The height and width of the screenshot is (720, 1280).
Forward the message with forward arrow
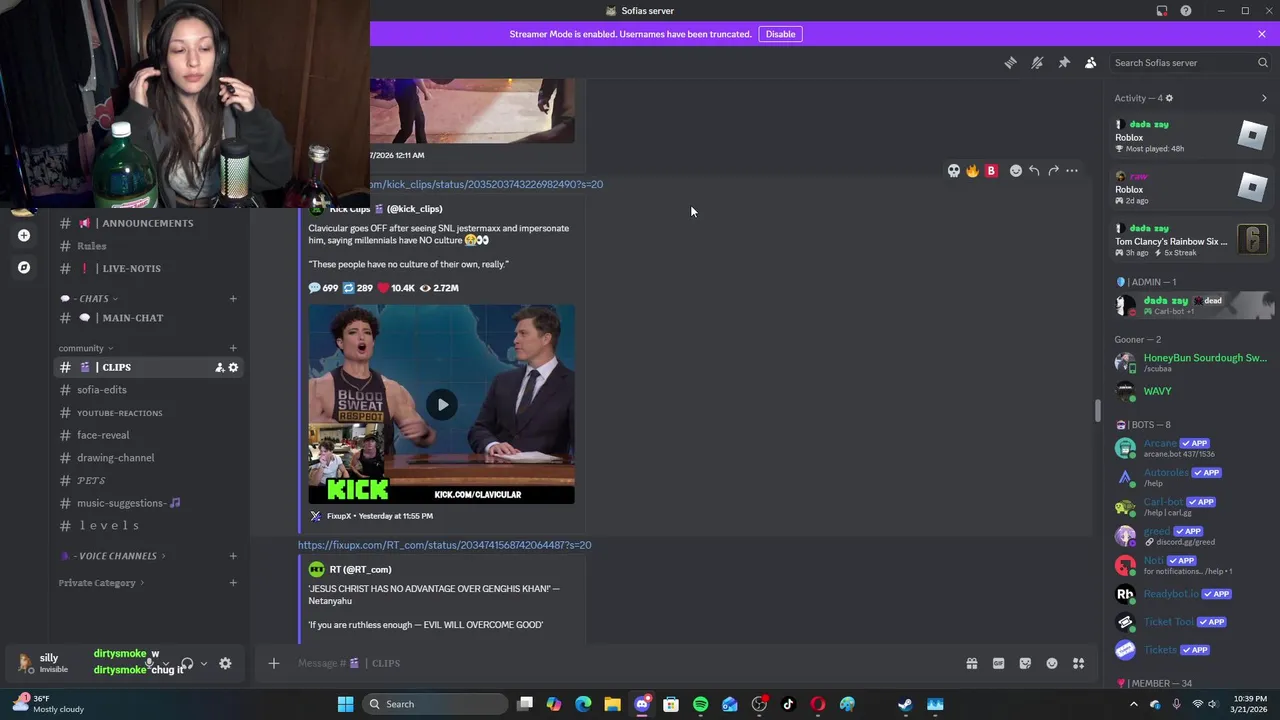click(x=1053, y=171)
